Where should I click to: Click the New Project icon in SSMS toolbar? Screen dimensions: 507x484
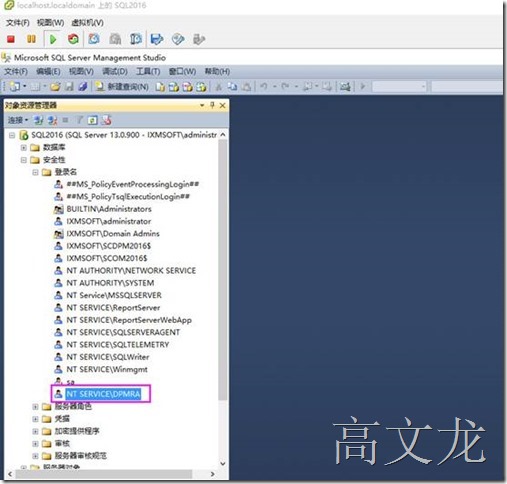[15, 87]
